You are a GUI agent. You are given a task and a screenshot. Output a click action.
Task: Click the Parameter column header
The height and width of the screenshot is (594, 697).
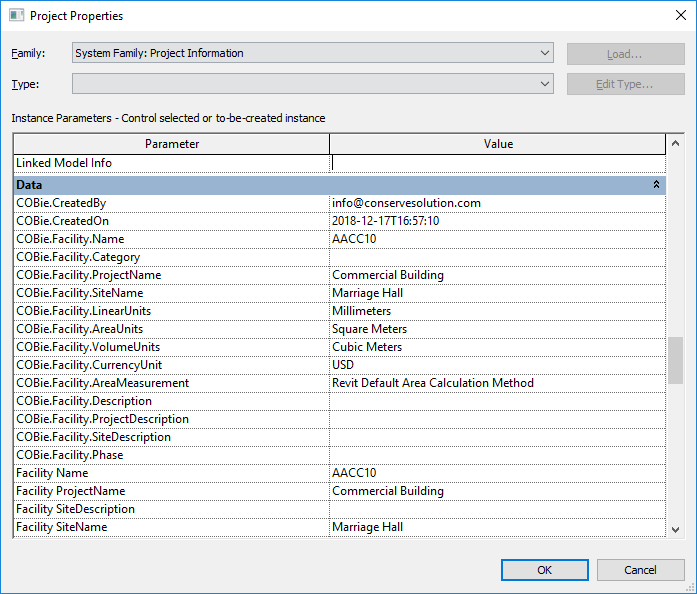click(x=172, y=144)
